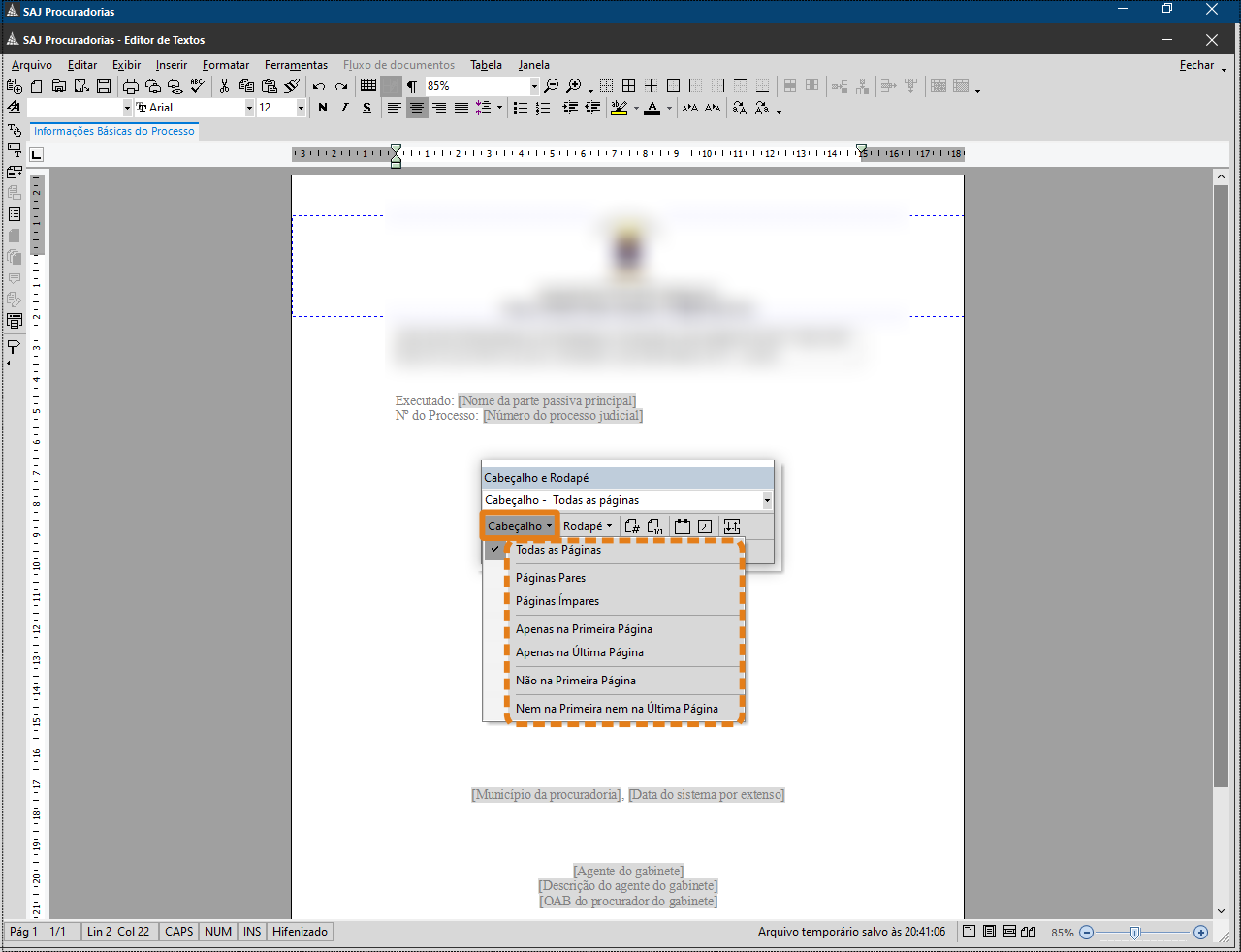Select 'Apenas na Primeira Página' menu option
The width and height of the screenshot is (1241, 952).
coord(584,629)
